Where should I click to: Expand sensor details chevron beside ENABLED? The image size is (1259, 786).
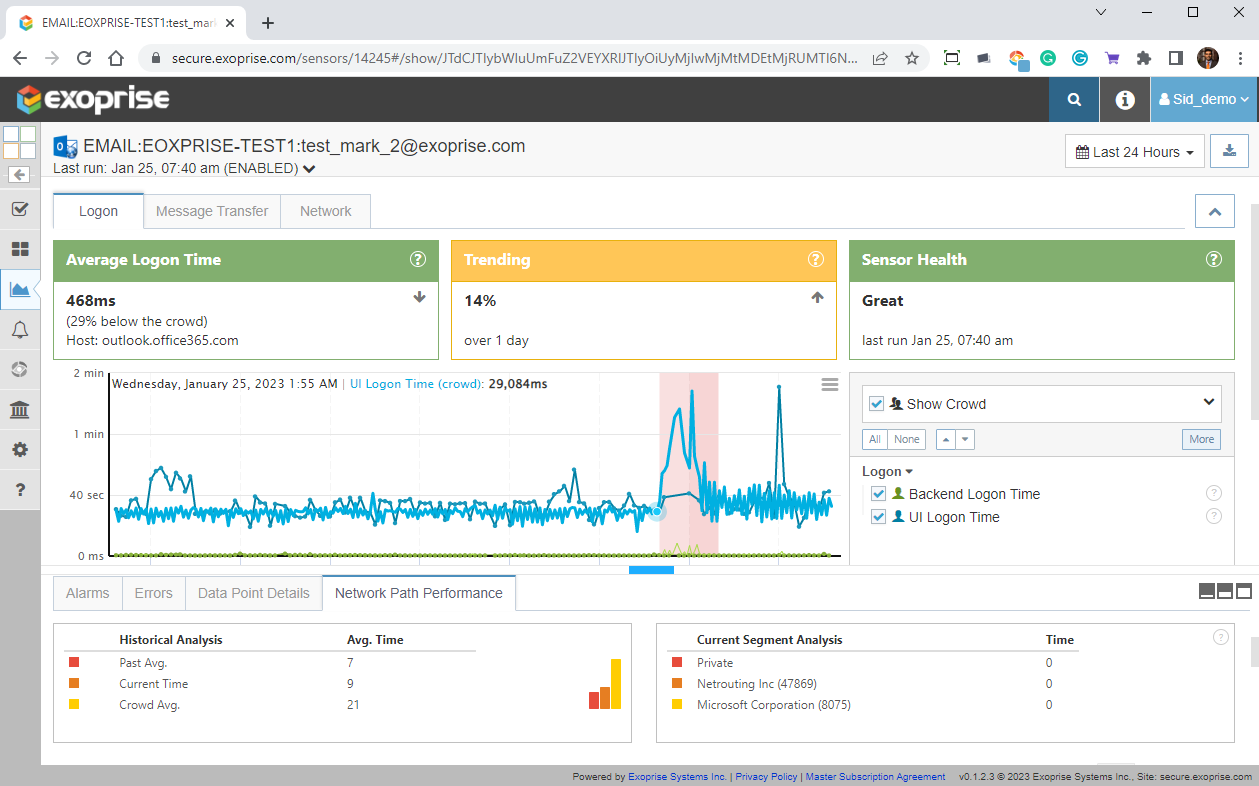[x=309, y=169]
